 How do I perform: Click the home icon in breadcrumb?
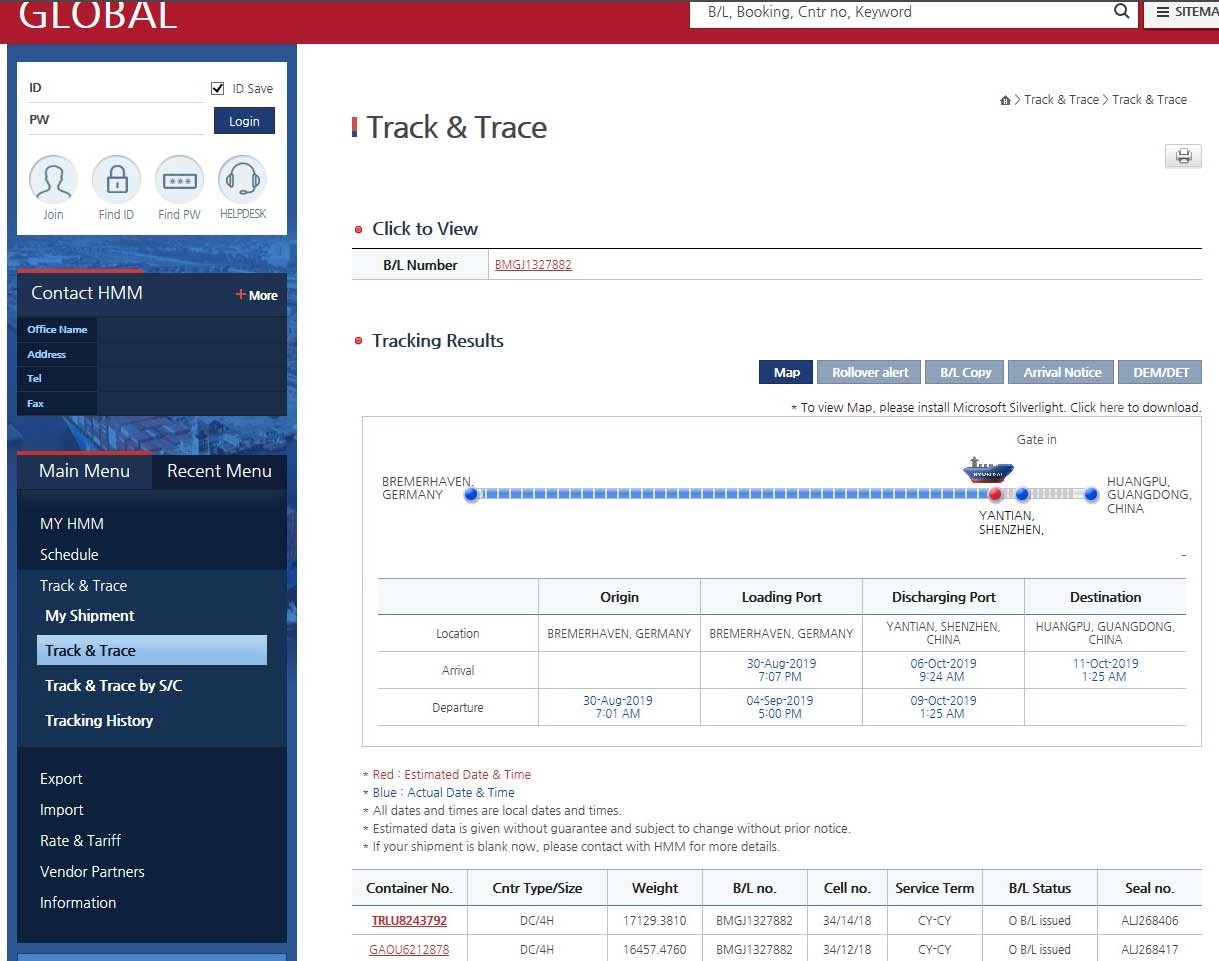point(1005,100)
